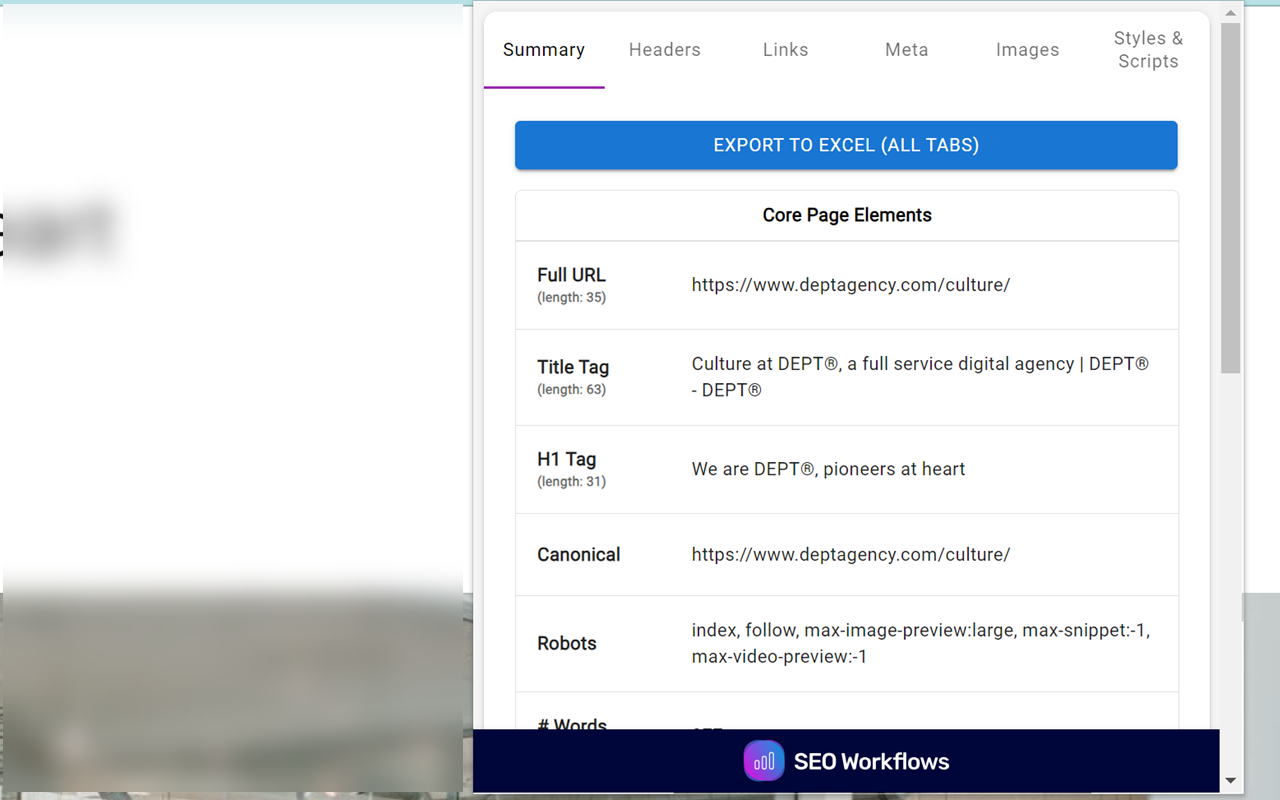Image resolution: width=1280 pixels, height=800 pixels.
Task: Click the '(length: 63)' note
Action: coord(571,389)
